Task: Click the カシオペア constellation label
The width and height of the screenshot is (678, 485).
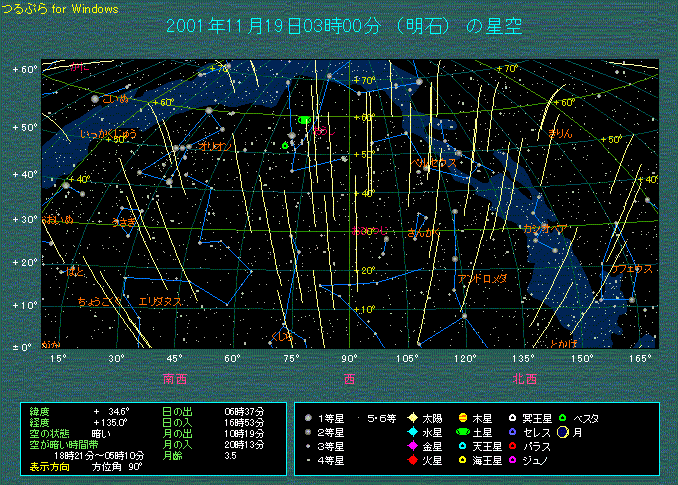Action: (545, 228)
